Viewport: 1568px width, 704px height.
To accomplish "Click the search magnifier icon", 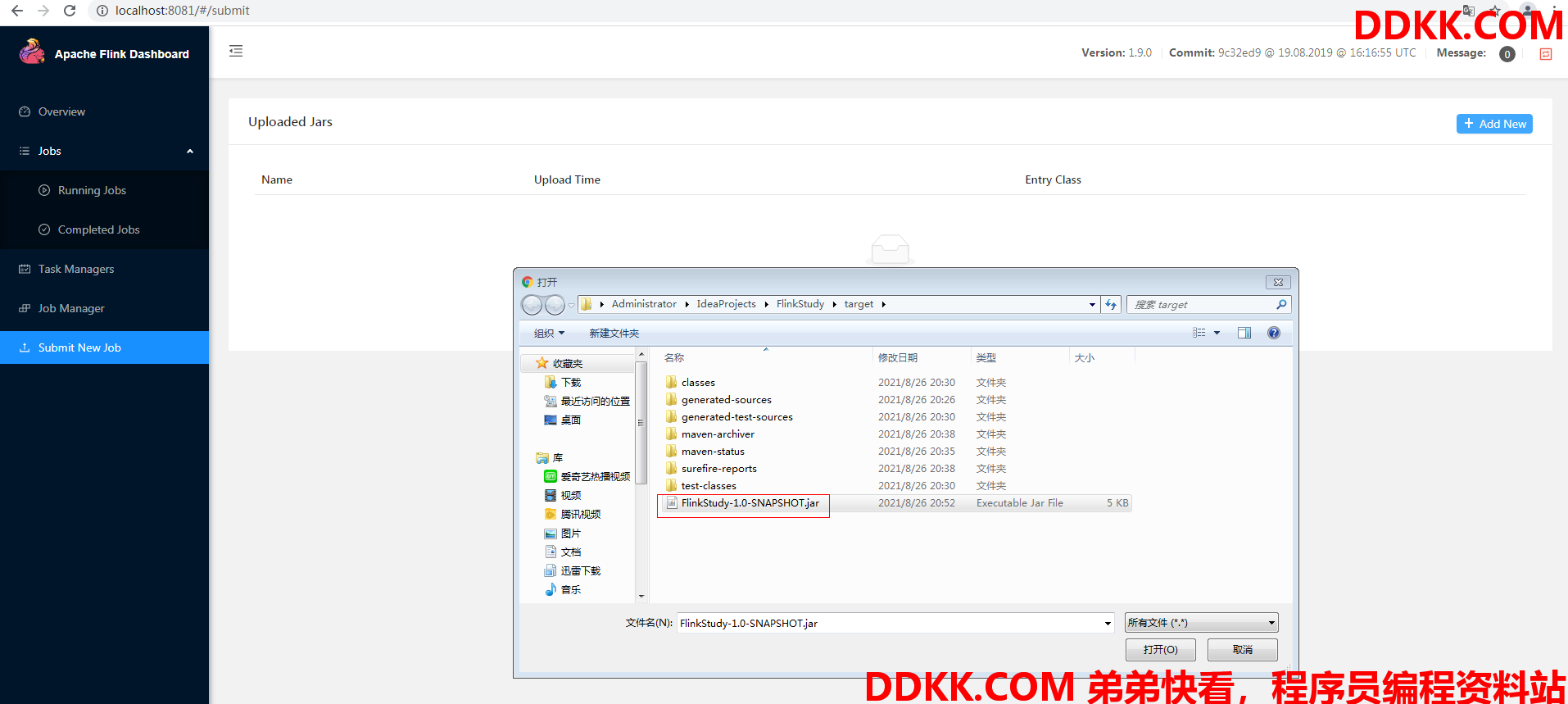I will [x=1282, y=305].
